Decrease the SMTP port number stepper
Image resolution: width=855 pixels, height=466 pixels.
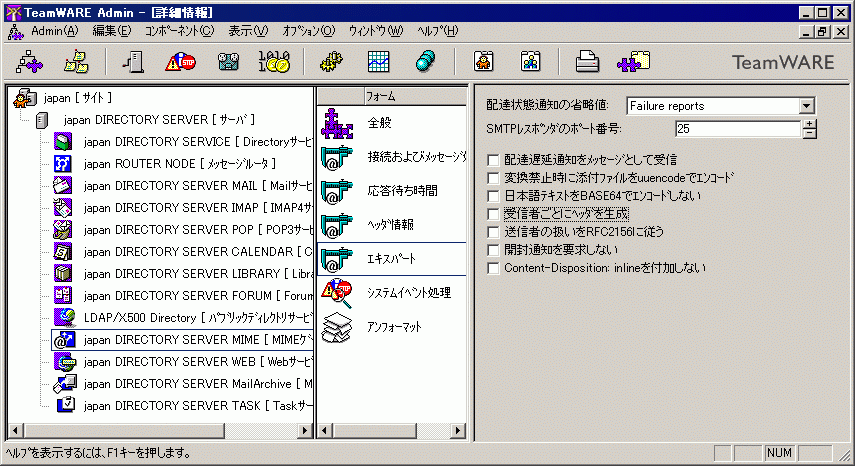click(x=810, y=134)
